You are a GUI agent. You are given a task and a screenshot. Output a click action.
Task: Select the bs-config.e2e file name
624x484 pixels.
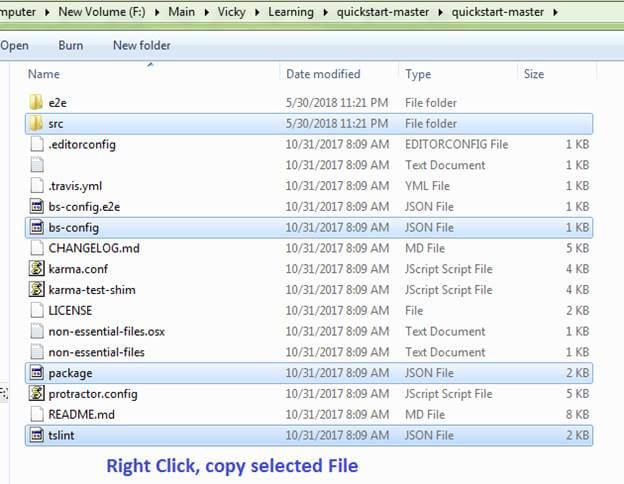(84, 207)
